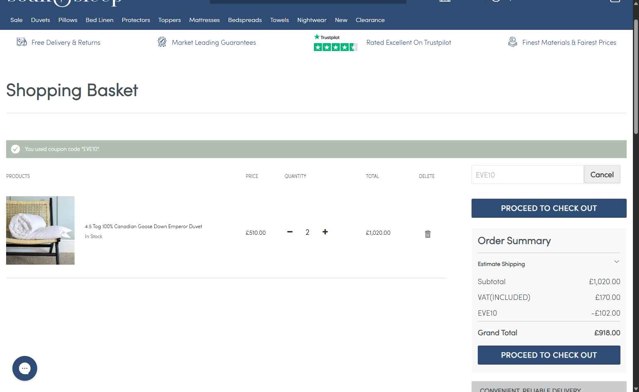Click the guarantees badge icon
This screenshot has width=639, height=392.
click(162, 42)
